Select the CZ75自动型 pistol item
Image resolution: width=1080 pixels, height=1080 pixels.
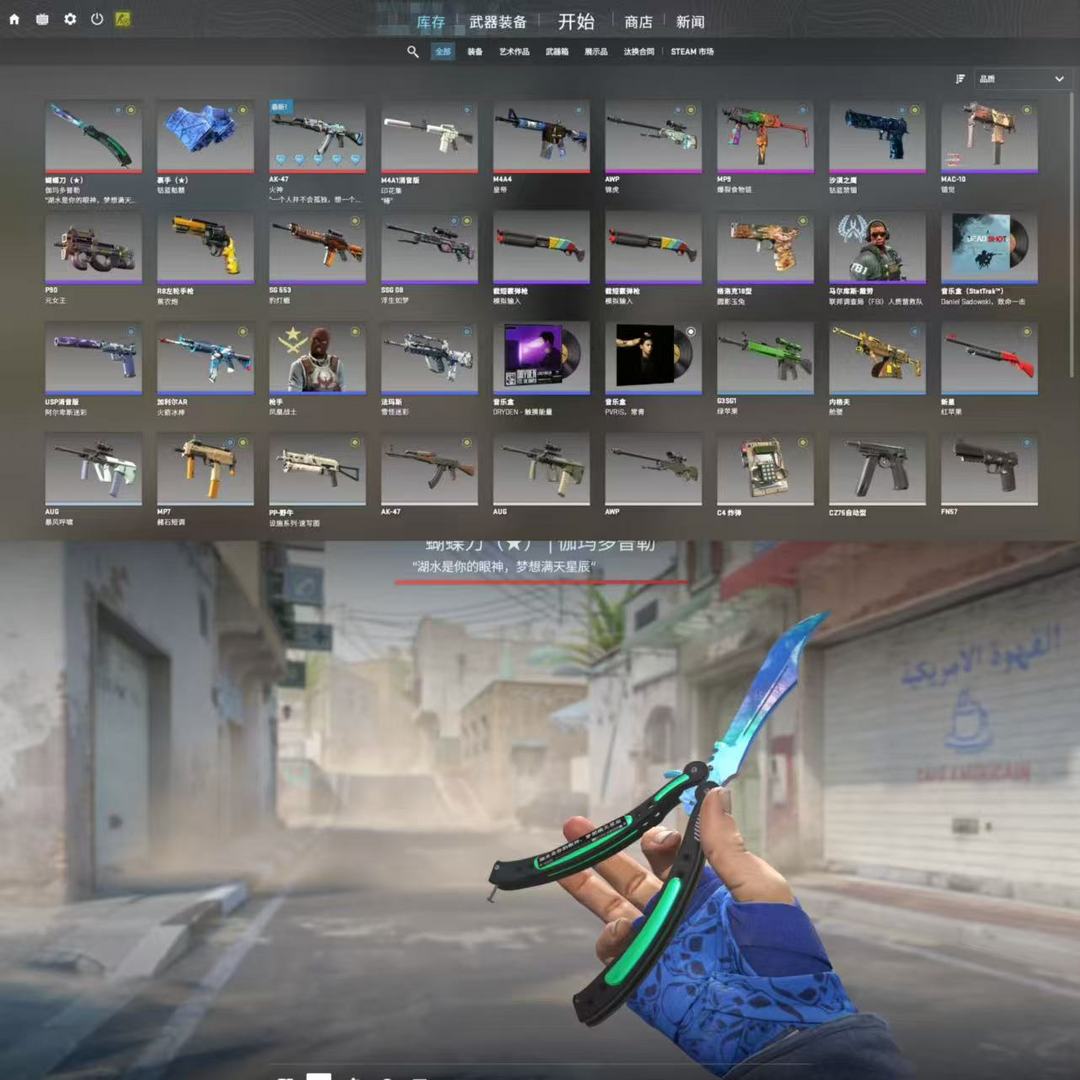click(878, 469)
